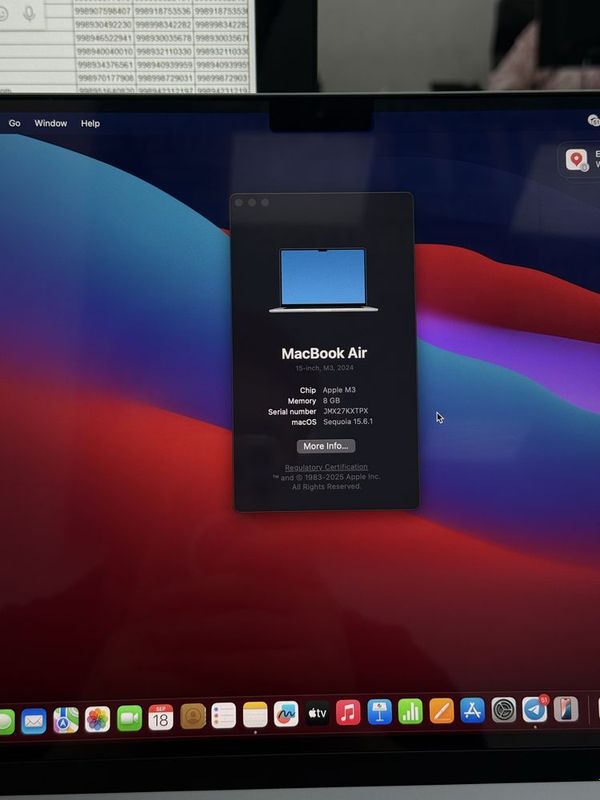Click the More Info... button
The height and width of the screenshot is (800, 600).
326,446
